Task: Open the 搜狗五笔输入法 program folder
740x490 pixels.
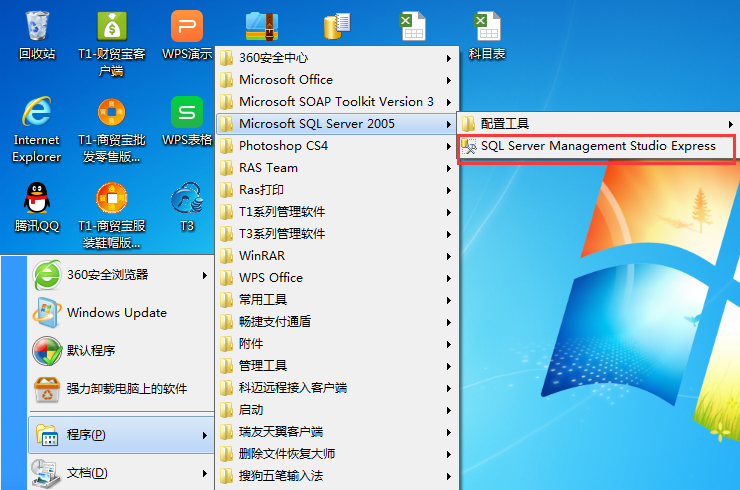Action: 336,476
